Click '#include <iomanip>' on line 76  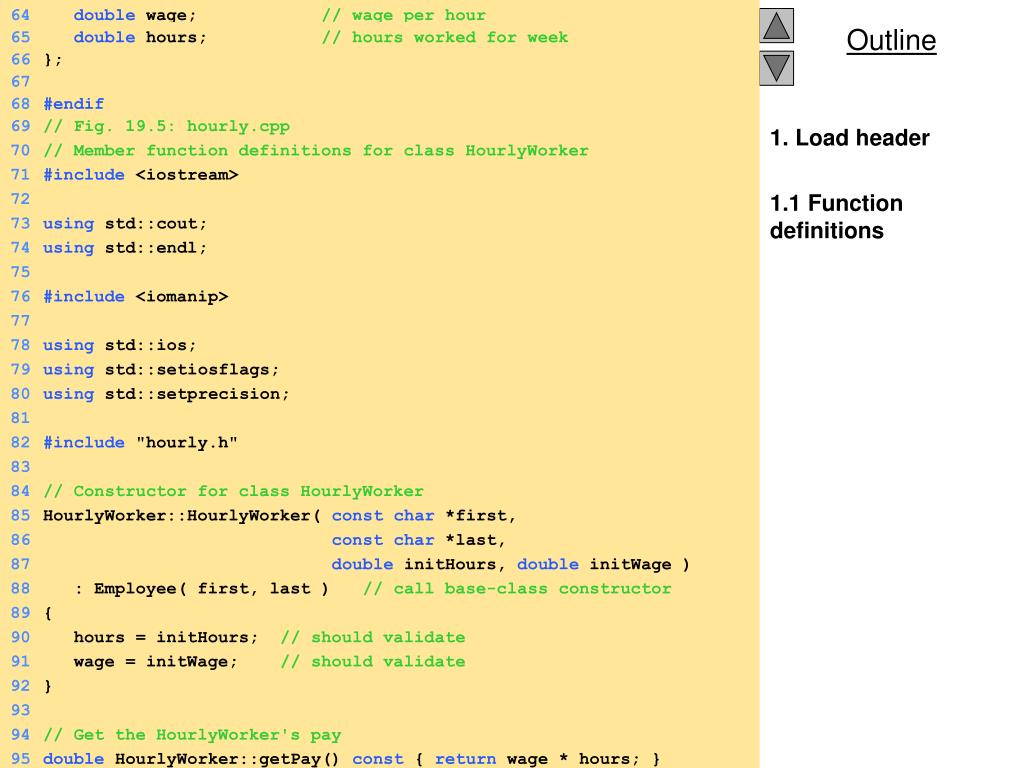tap(136, 296)
